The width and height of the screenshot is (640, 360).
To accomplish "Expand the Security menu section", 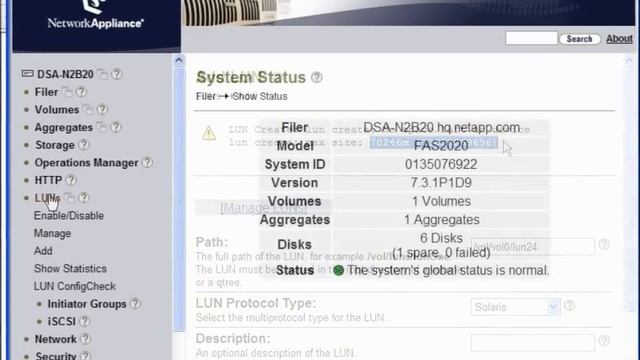I will 56,356.
